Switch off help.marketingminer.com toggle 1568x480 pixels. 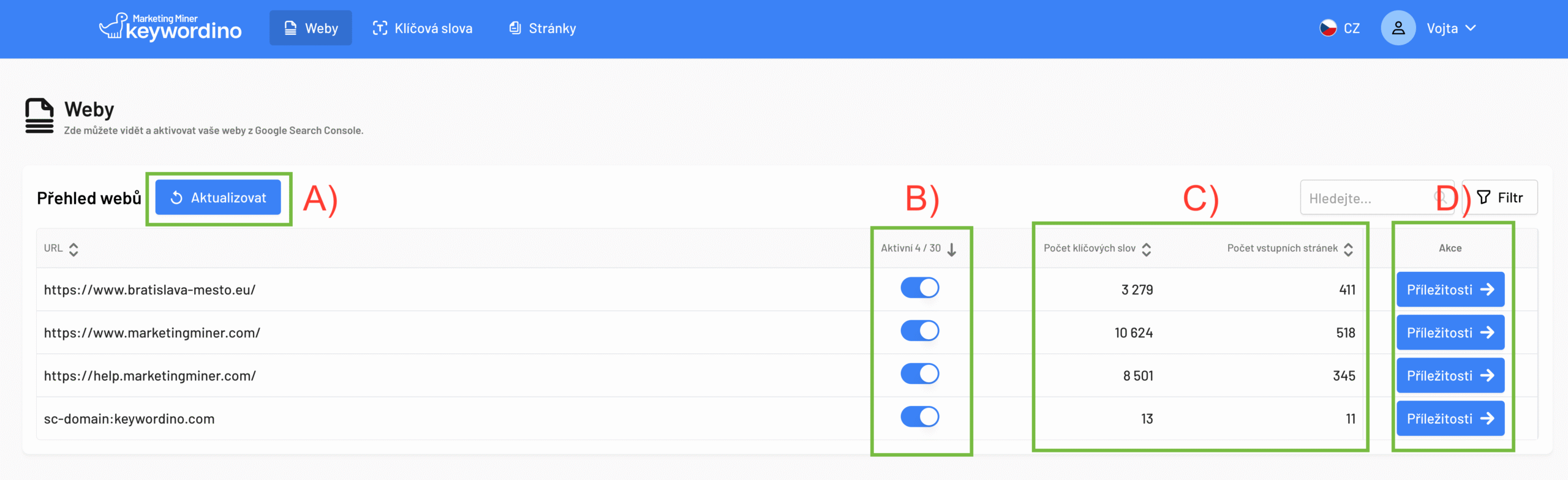(x=920, y=373)
